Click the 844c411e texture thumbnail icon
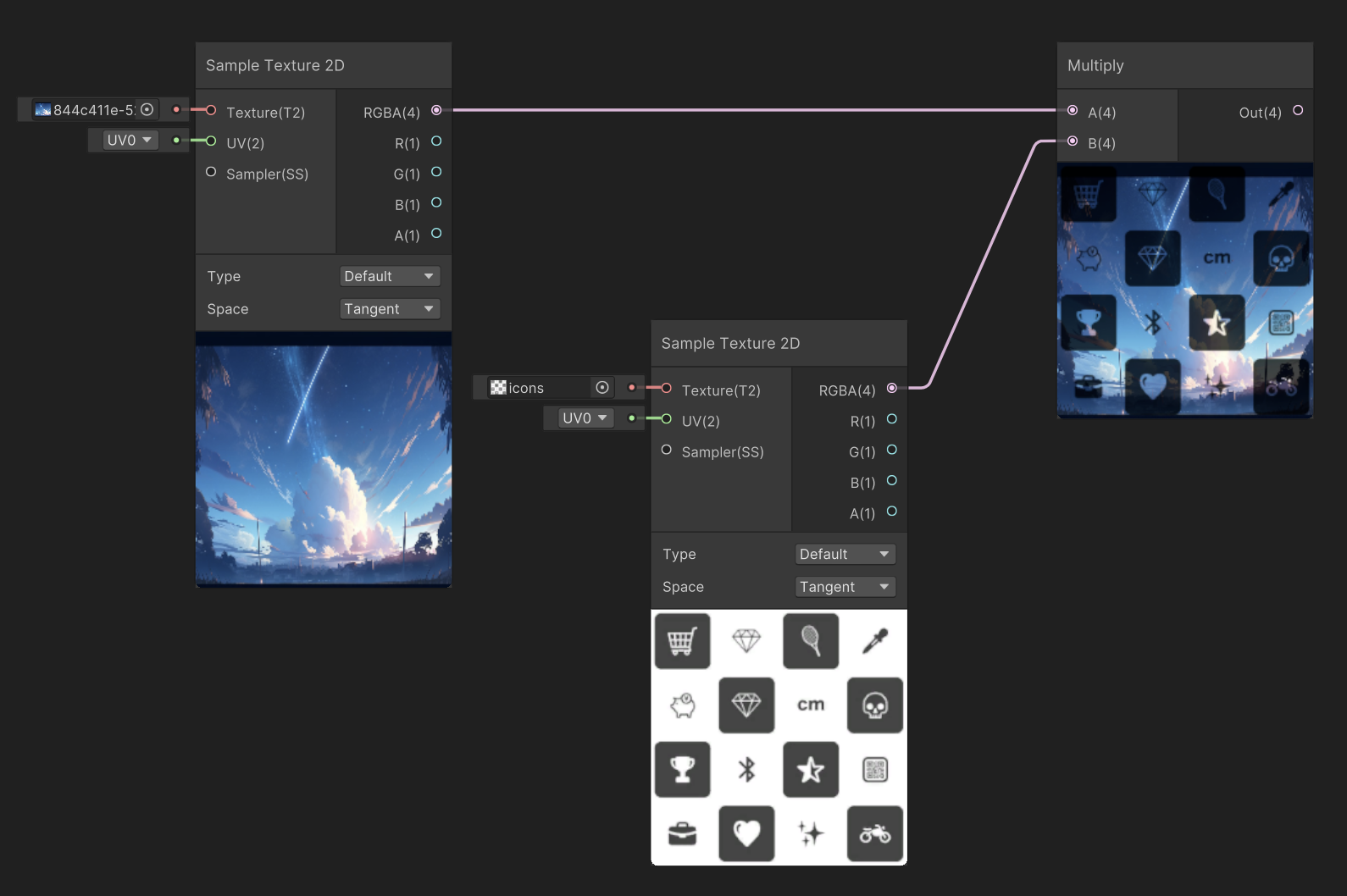Image resolution: width=1347 pixels, height=896 pixels. coord(43,109)
